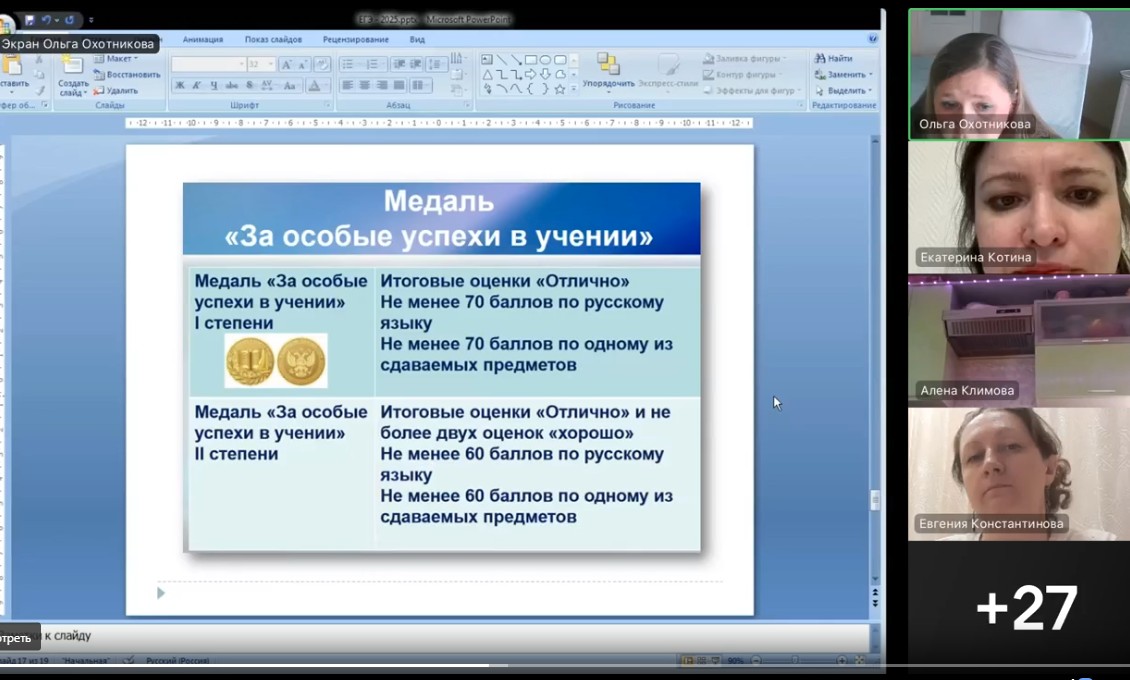Viewport: 1130px width, 680px height.
Task: Click the Save icon in quick access toolbar
Action: coord(30,20)
